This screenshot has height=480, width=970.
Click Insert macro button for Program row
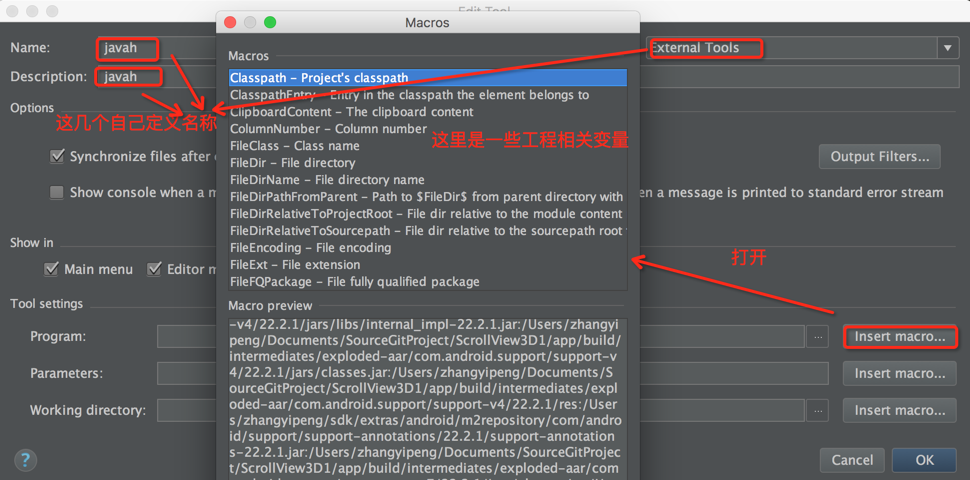pos(899,337)
